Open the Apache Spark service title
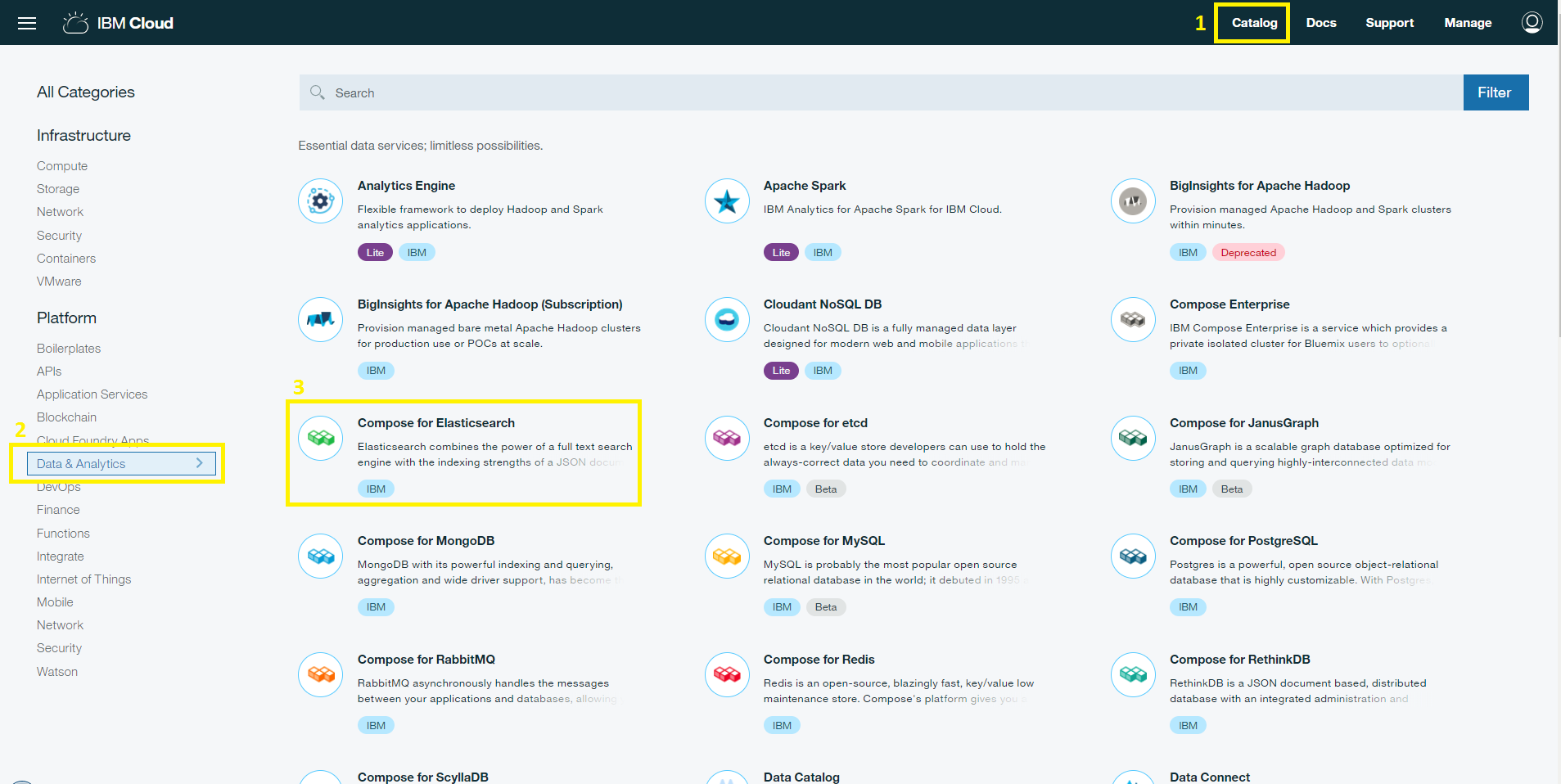Screen dimensions: 1561x784 [x=805, y=186]
